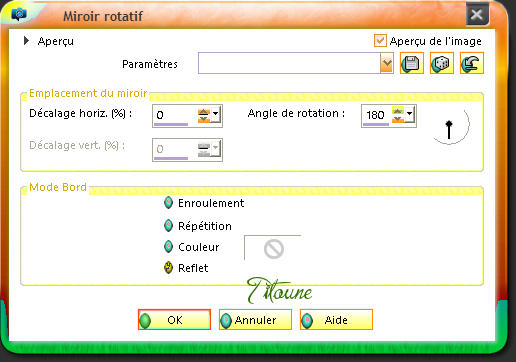Open the Décalage vert. slider dropdown arrow
516x362 pixels.
pos(216,148)
